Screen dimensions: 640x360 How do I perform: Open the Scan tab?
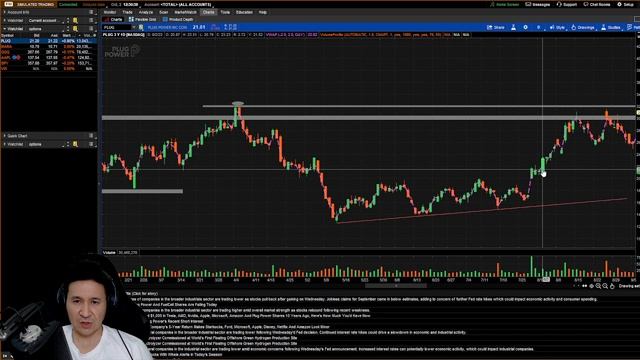(x=164, y=12)
